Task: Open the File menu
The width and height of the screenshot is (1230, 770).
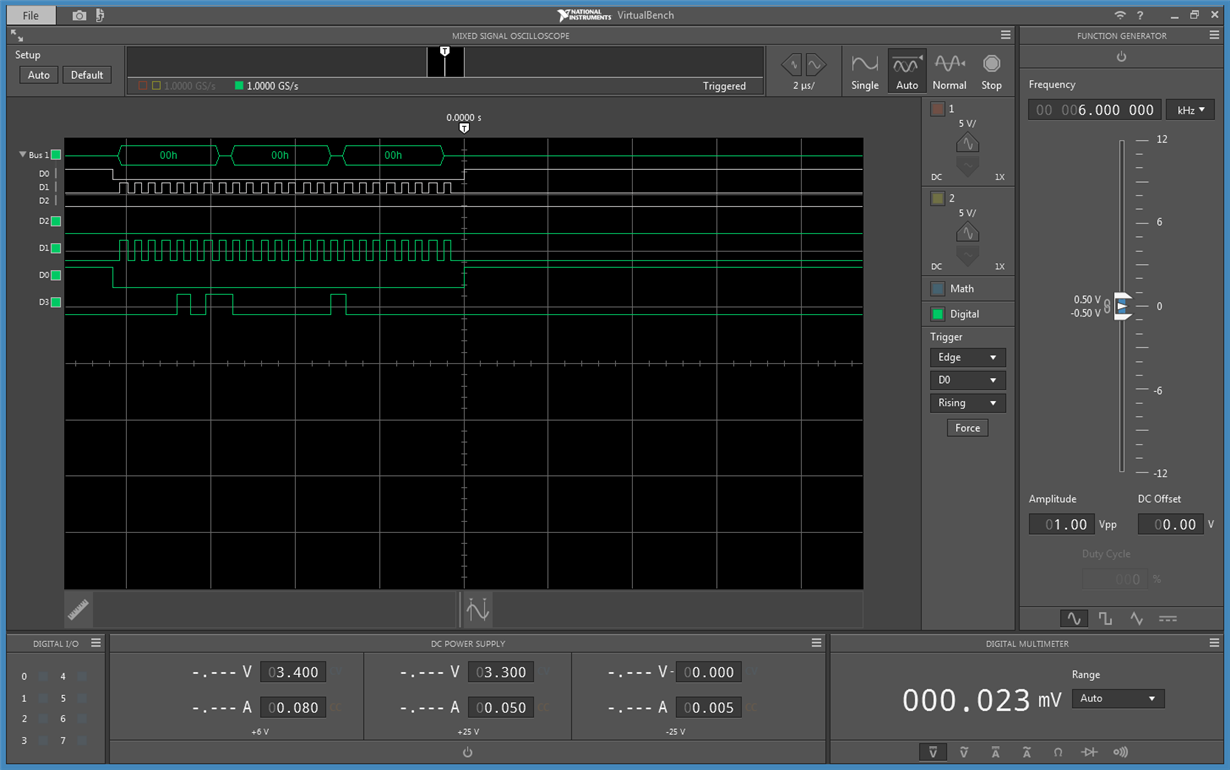Action: [x=31, y=15]
